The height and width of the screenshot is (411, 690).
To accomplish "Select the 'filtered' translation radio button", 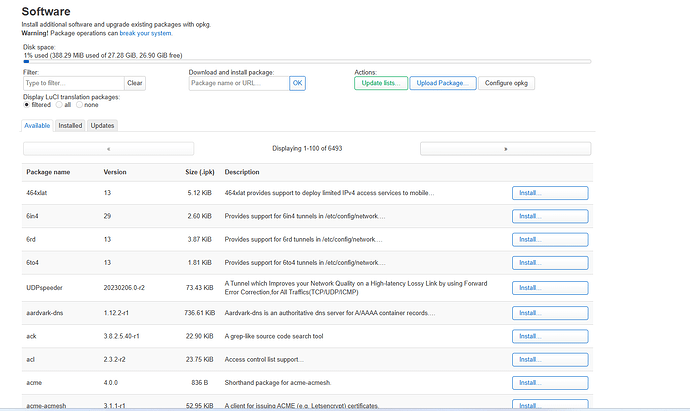I will click(27, 103).
